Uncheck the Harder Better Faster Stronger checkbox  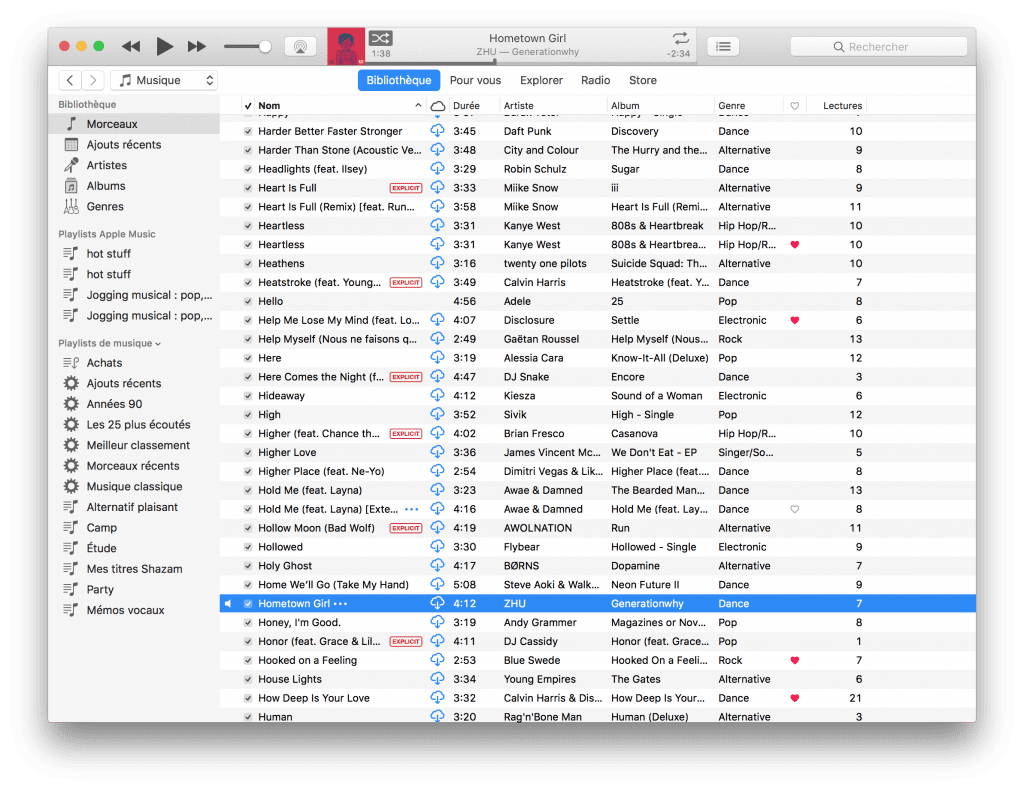click(248, 131)
